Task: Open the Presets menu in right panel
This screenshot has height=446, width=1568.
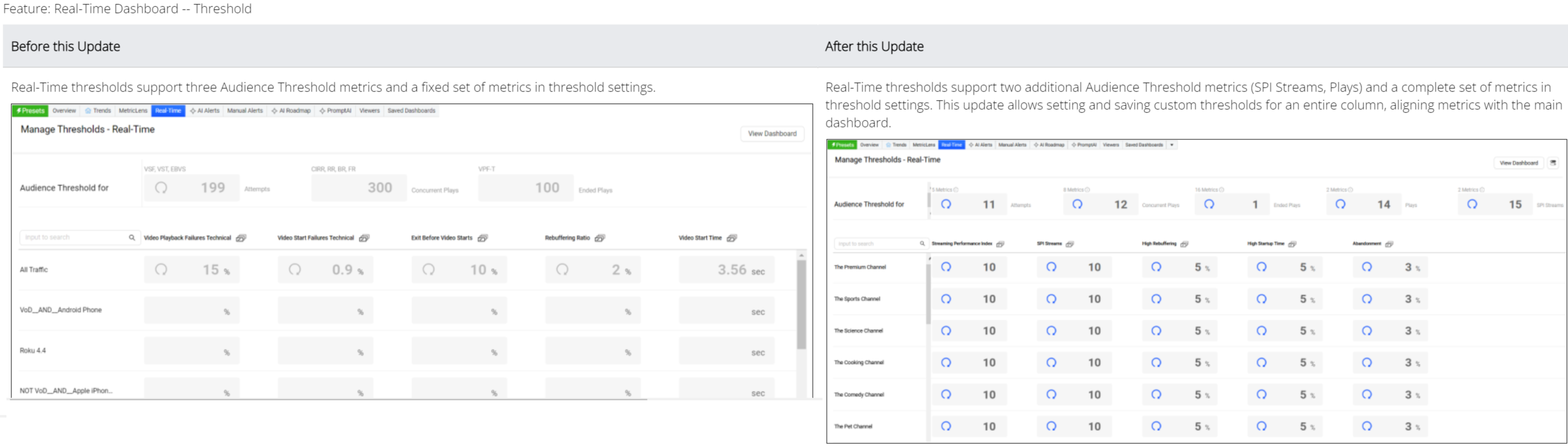Action: click(842, 145)
